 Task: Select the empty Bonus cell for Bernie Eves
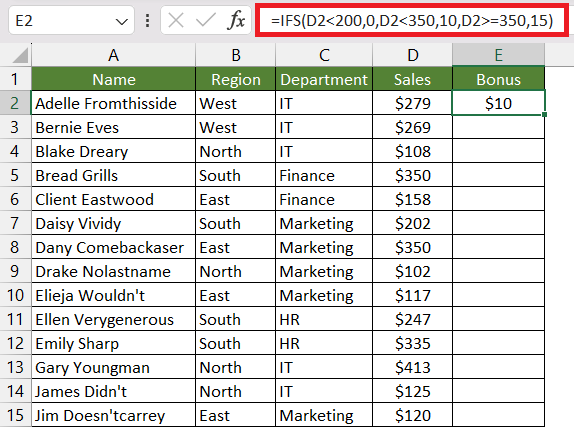click(x=498, y=127)
